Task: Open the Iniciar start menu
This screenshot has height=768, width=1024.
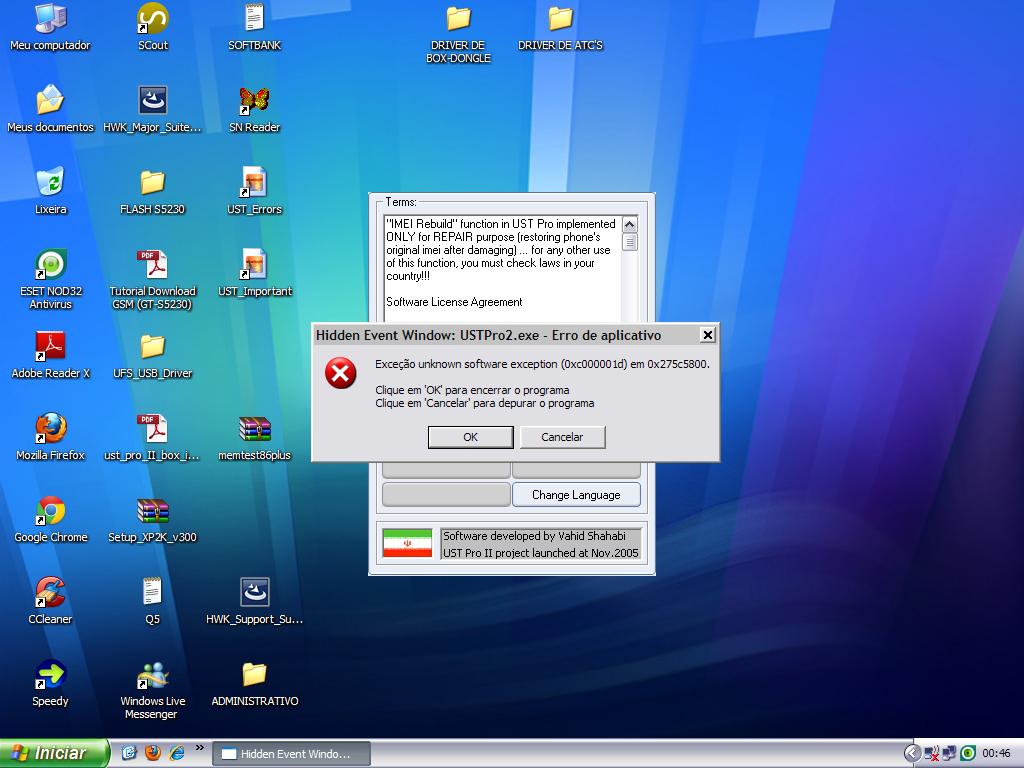Action: pos(54,753)
